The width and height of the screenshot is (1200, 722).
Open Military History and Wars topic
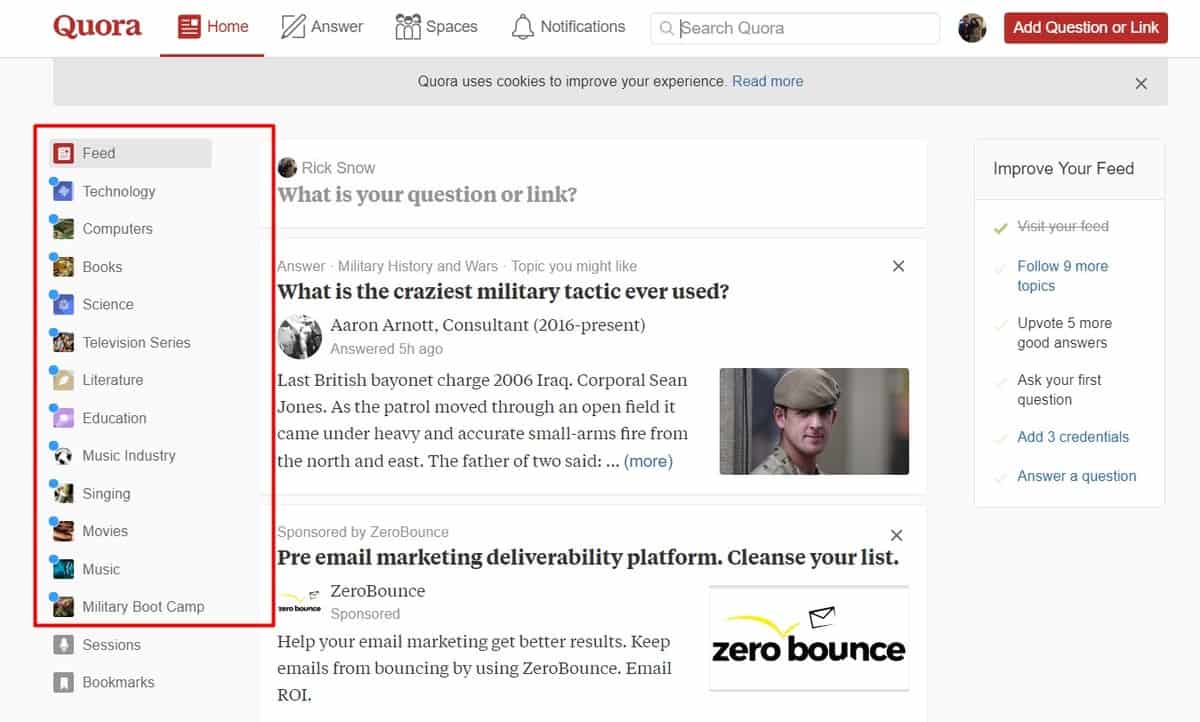click(417, 266)
